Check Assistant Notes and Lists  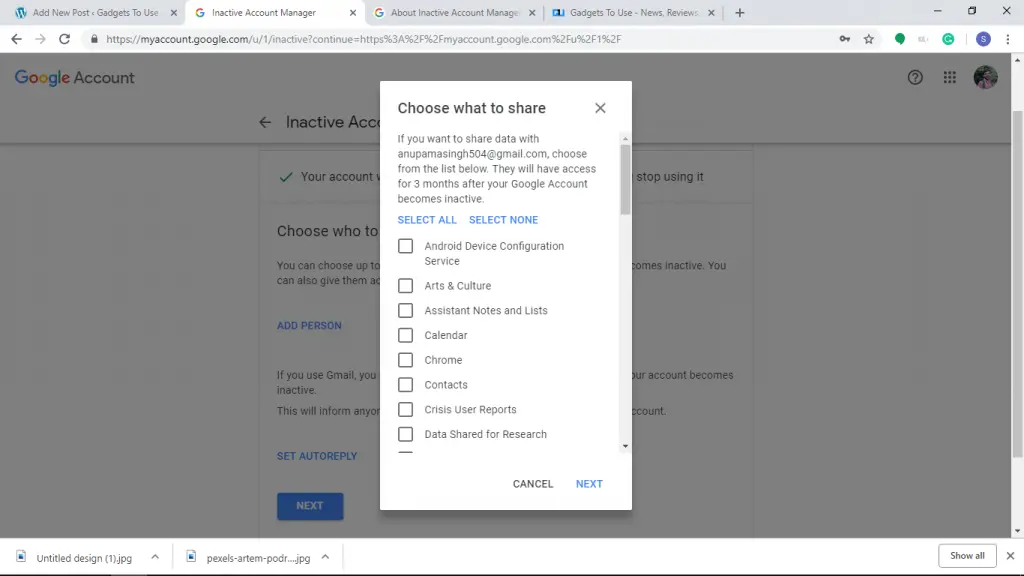coord(406,311)
